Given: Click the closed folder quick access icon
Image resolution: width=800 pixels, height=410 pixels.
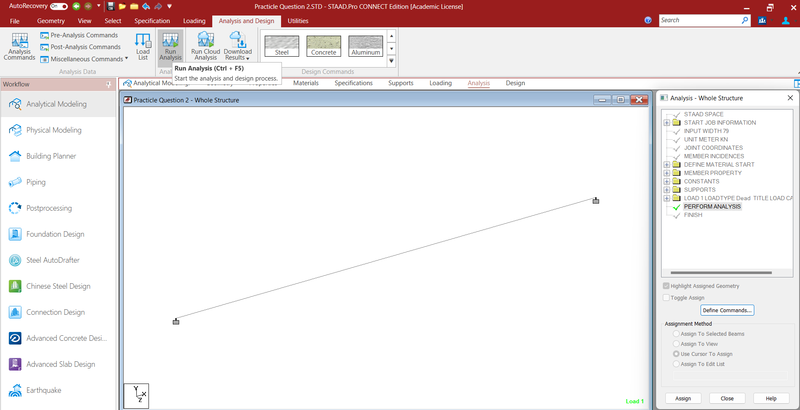Looking at the screenshot, I should [x=134, y=7].
